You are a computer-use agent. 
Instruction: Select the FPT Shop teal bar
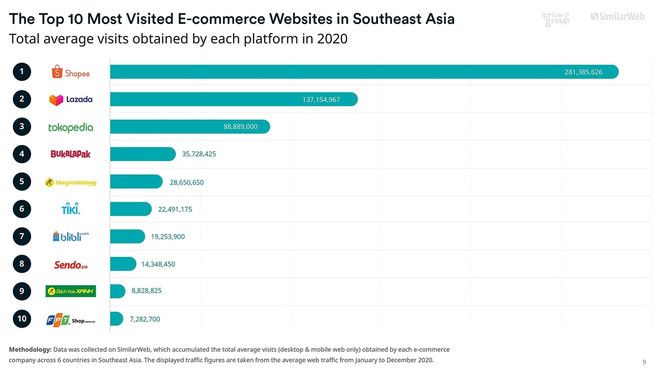[x=117, y=319]
